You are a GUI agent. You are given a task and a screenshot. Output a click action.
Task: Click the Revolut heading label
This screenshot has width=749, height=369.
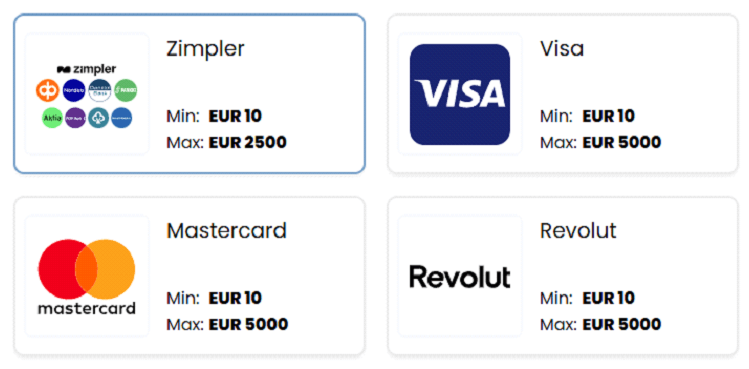point(578,231)
